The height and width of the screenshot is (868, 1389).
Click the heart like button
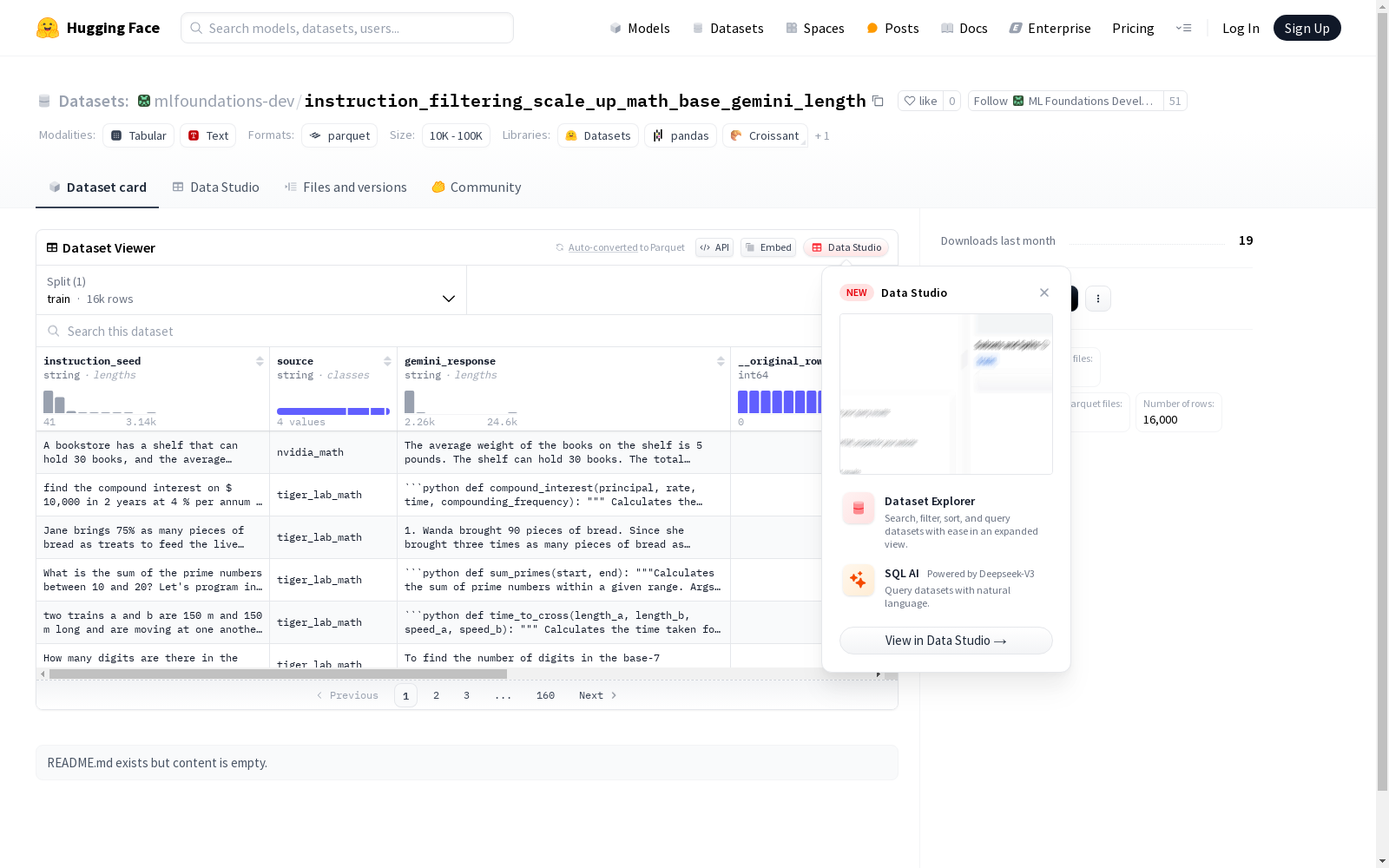coord(920,101)
